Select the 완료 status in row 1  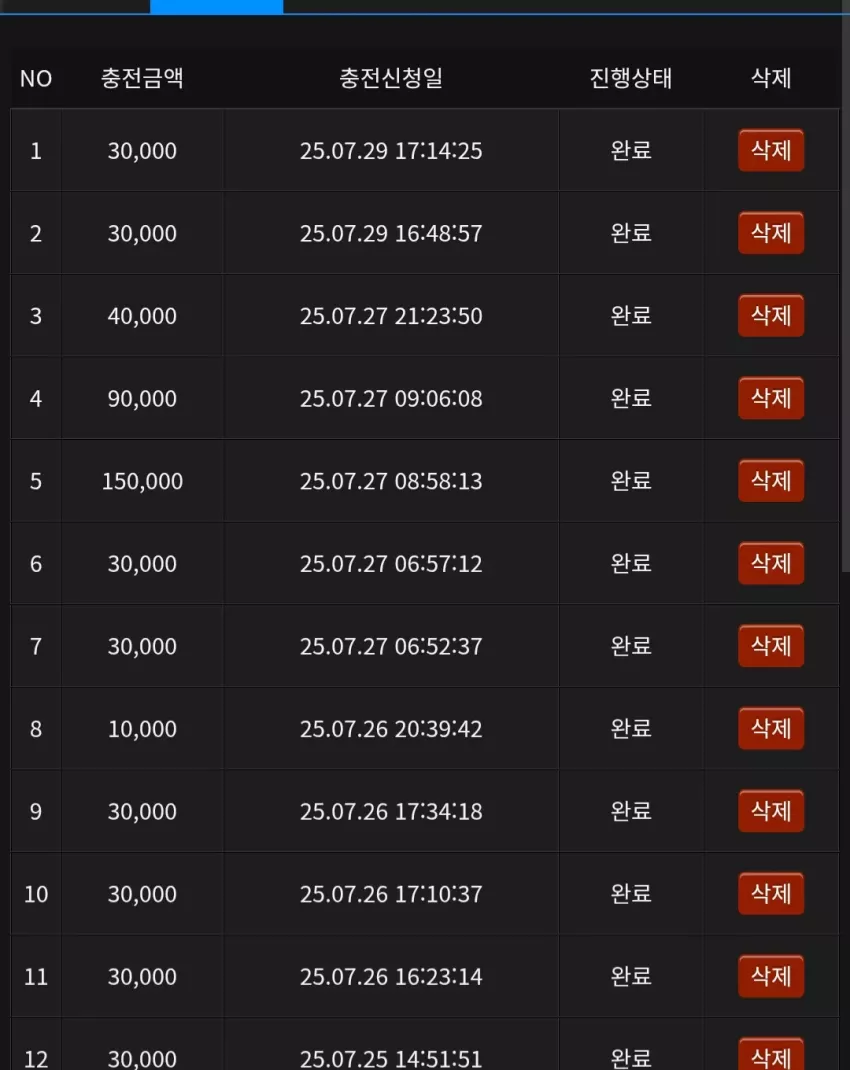630,150
